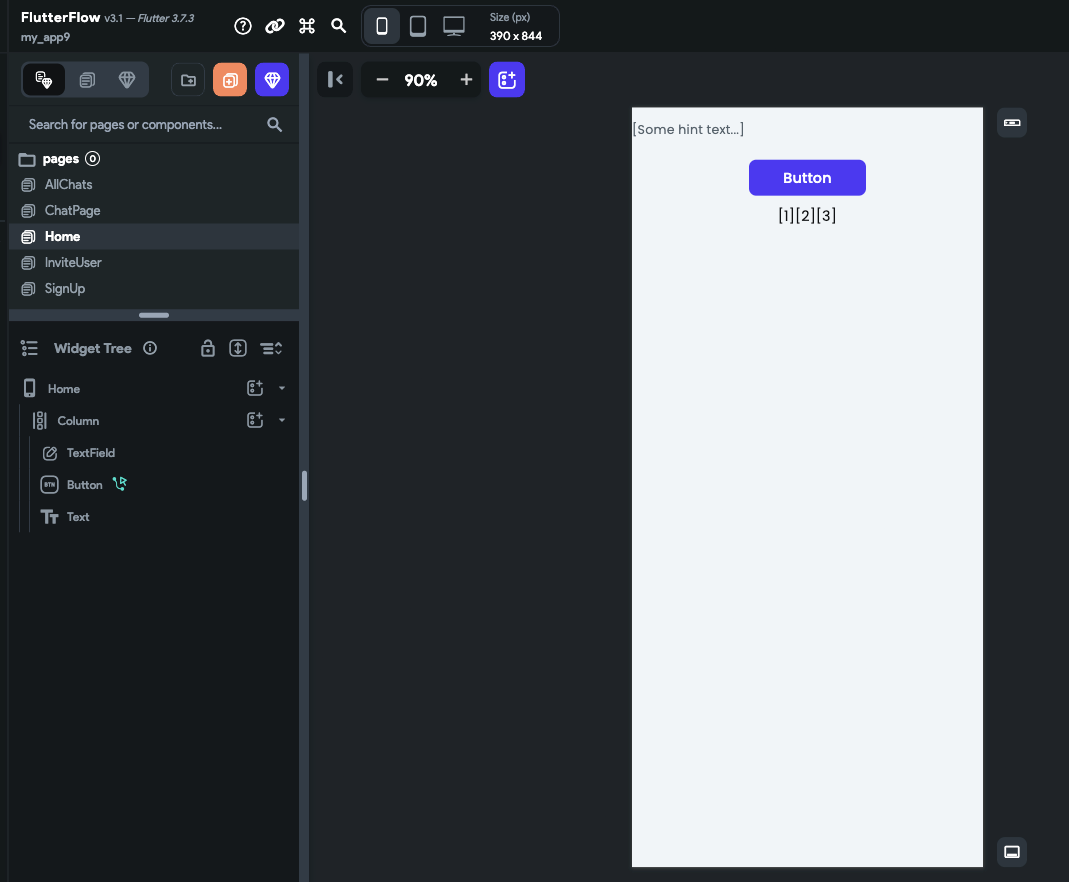This screenshot has height=882, width=1069.
Task: Click the link chain icon in header
Action: click(275, 26)
